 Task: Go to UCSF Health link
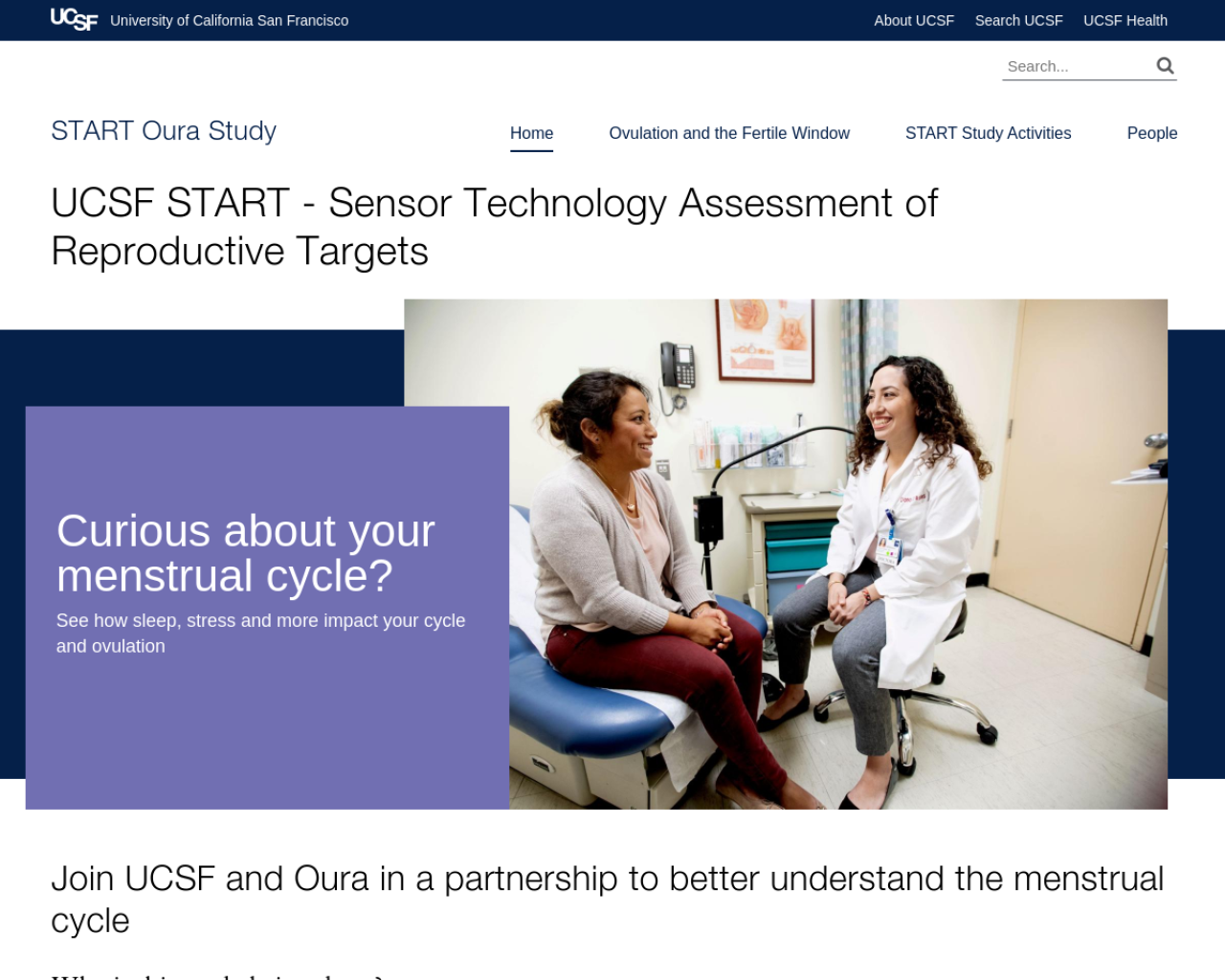1125,20
